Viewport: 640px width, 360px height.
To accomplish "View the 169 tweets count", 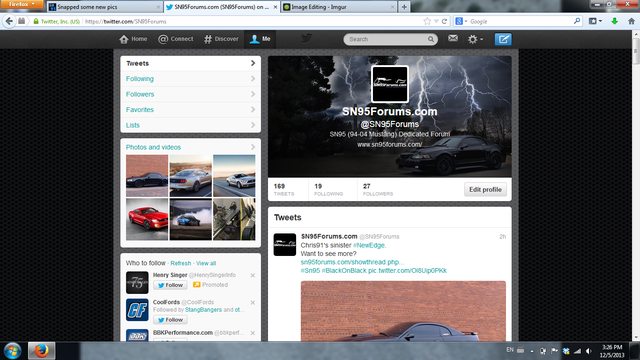I will (x=284, y=189).
